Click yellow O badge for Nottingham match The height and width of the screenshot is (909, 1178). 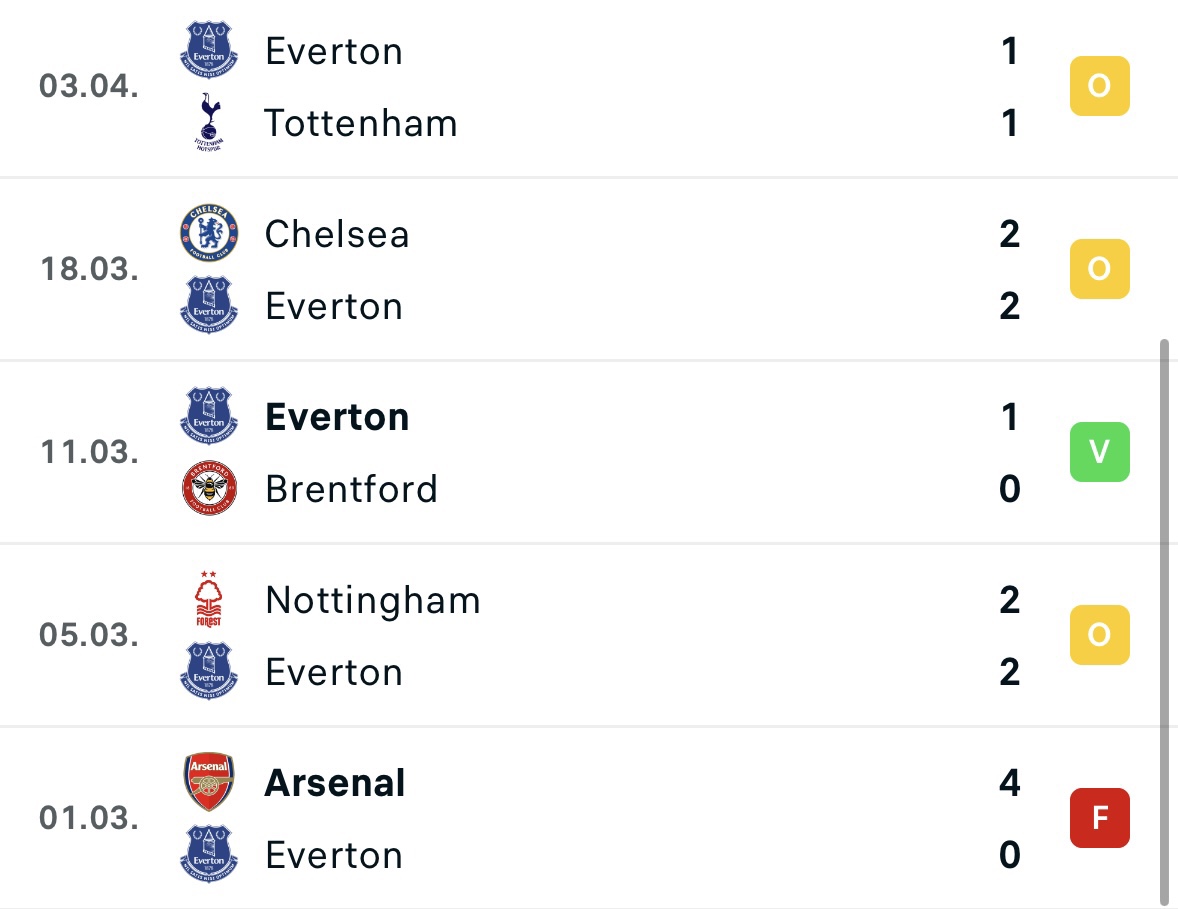click(x=1100, y=635)
